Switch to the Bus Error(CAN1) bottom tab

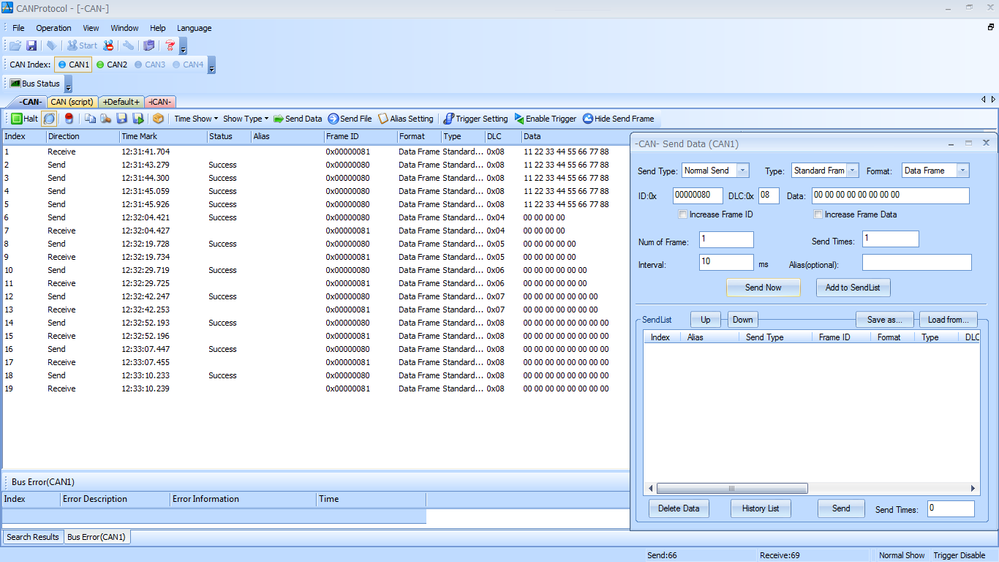(x=96, y=537)
